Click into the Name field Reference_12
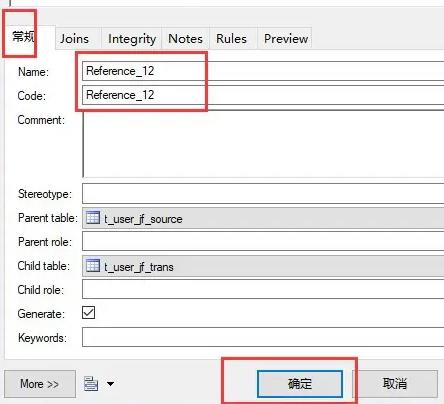Image resolution: width=444 pixels, height=404 pixels. [263, 71]
